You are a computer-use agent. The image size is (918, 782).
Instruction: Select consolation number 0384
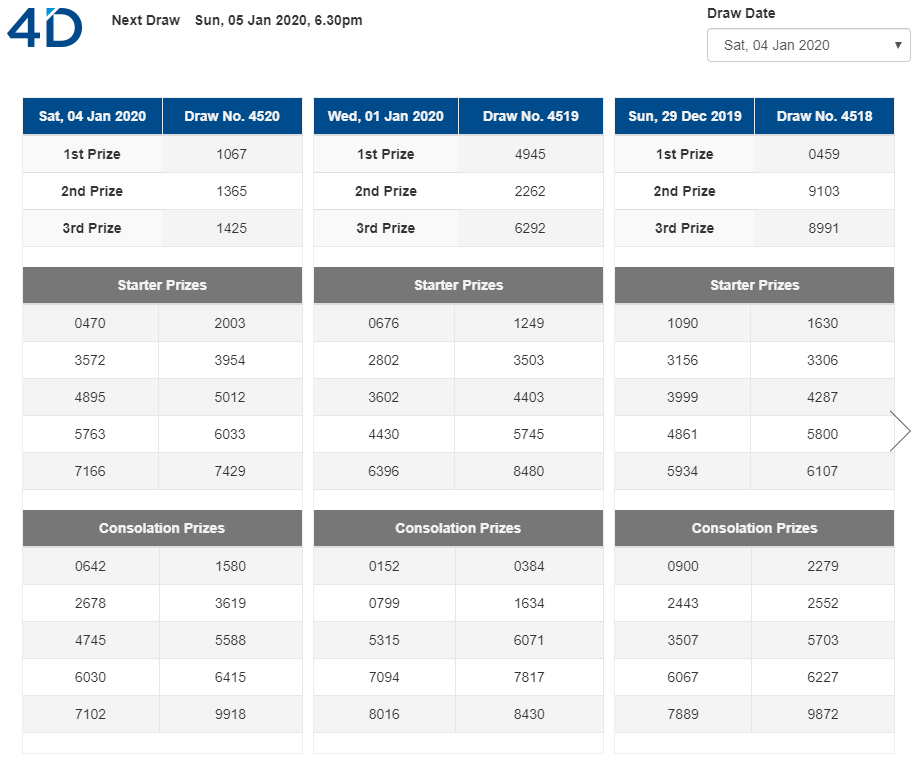(x=529, y=566)
